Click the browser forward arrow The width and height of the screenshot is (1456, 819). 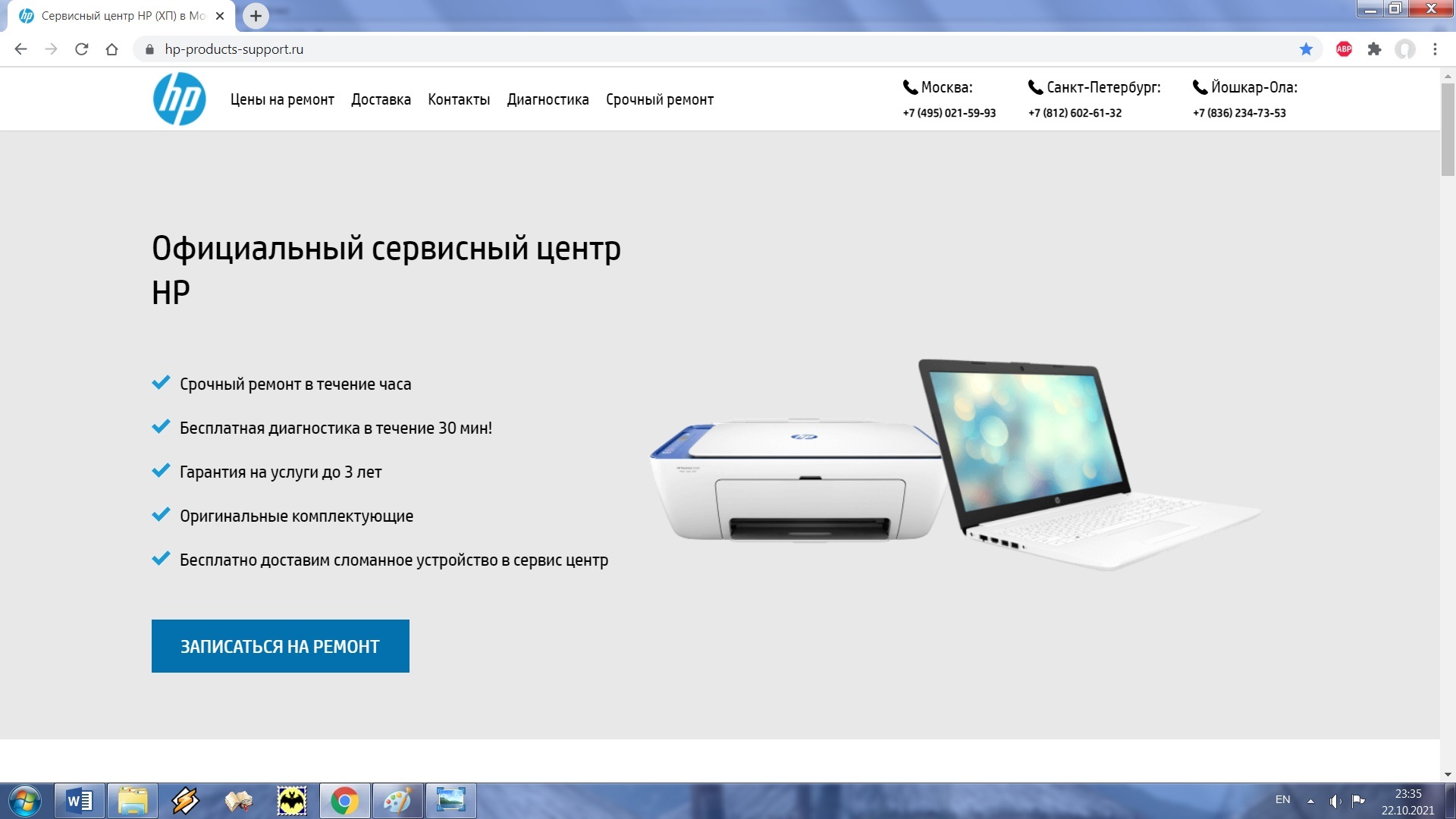(x=51, y=49)
